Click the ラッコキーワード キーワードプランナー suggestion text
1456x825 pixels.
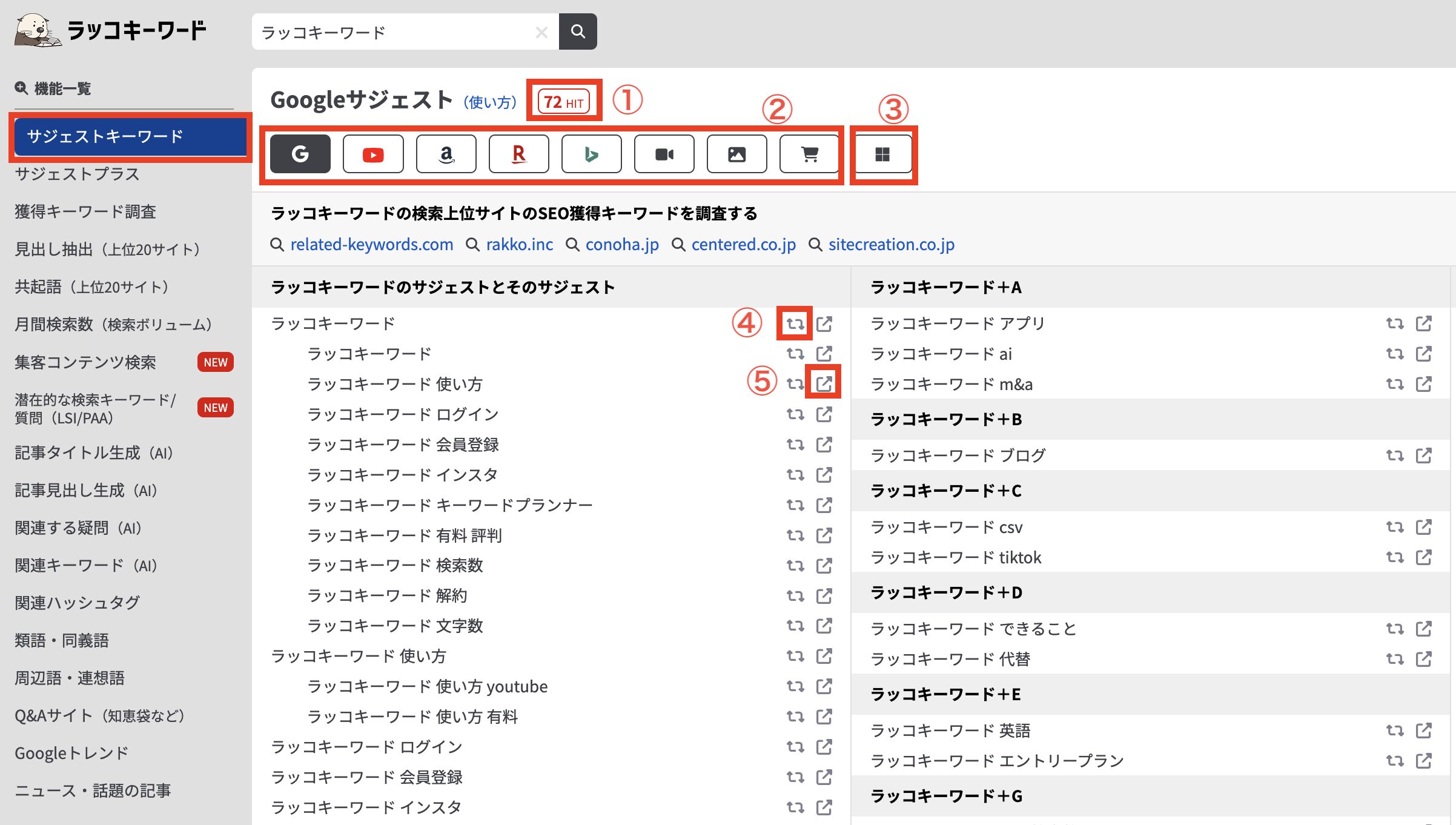pos(450,505)
